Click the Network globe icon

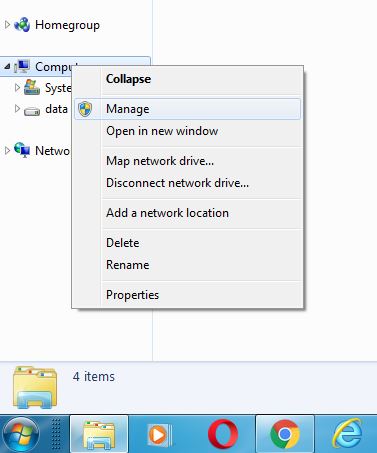point(22,150)
